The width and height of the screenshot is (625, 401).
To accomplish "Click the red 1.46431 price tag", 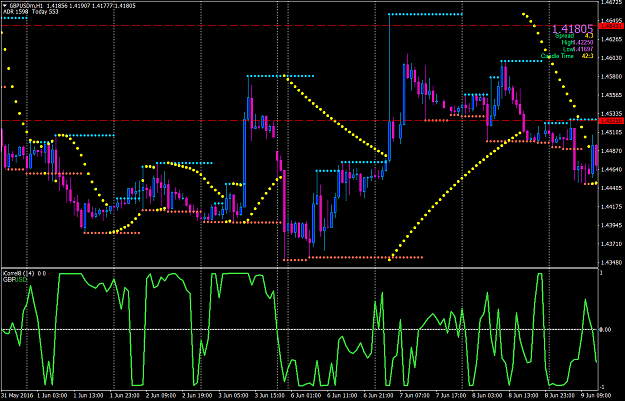I will (x=611, y=26).
